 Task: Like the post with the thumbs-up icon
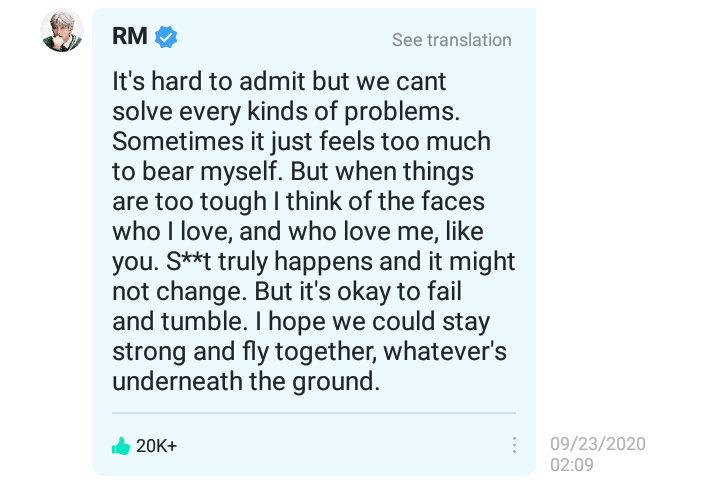point(121,446)
